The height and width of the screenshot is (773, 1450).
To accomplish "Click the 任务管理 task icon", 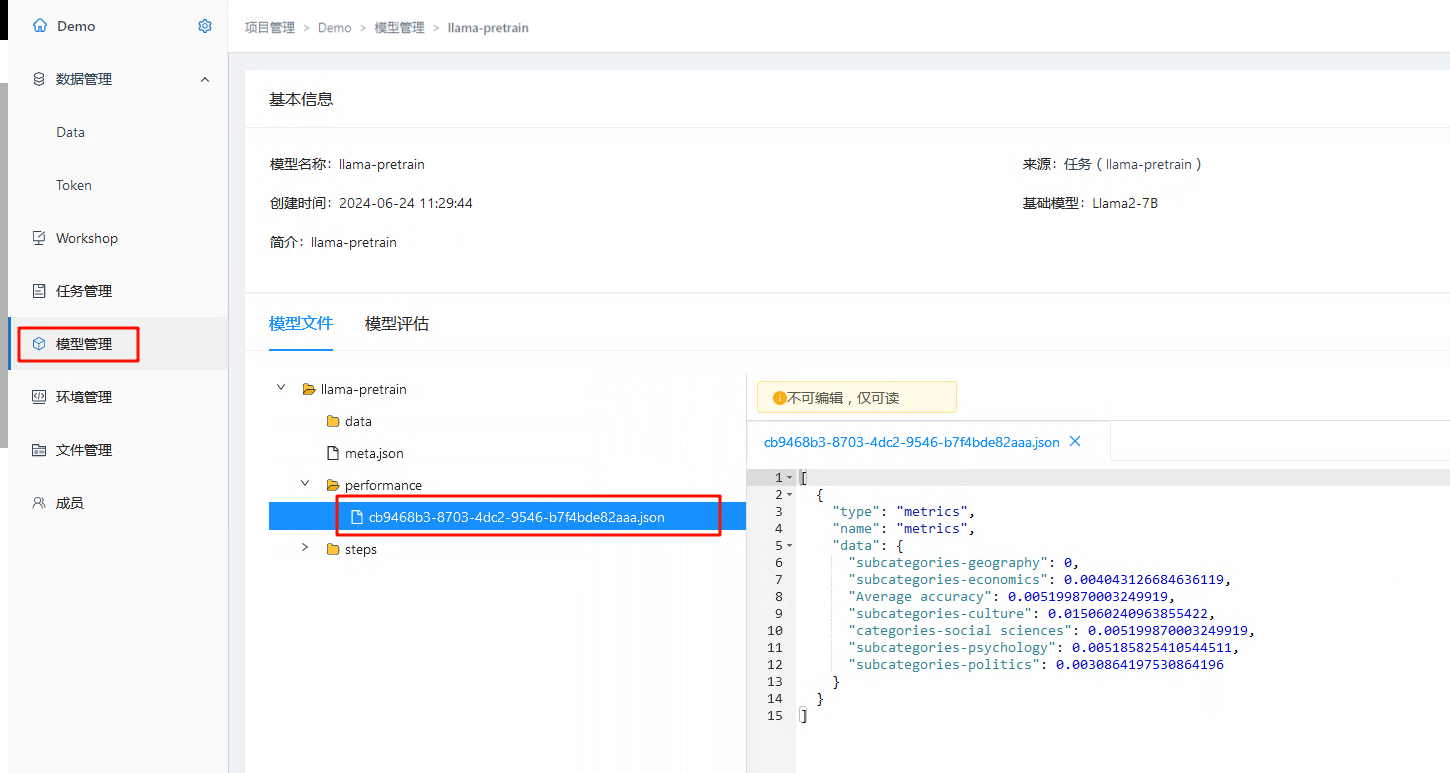I will pos(39,291).
